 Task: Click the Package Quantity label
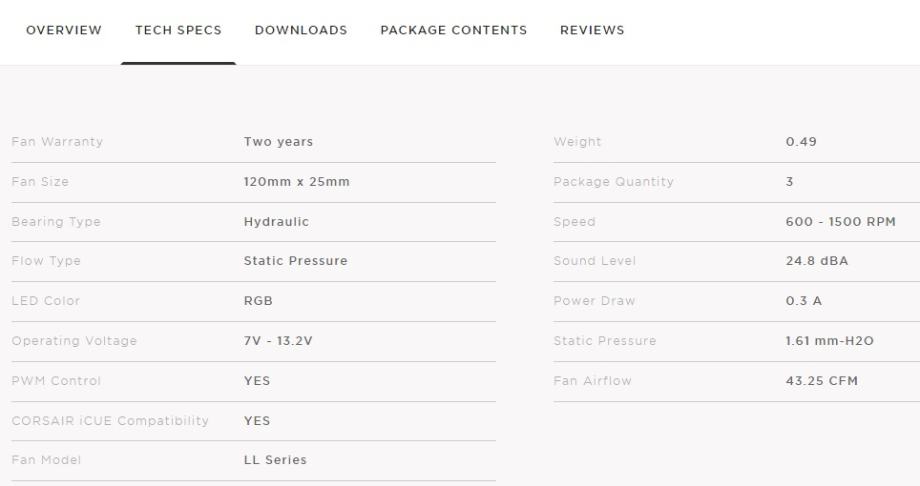click(613, 182)
